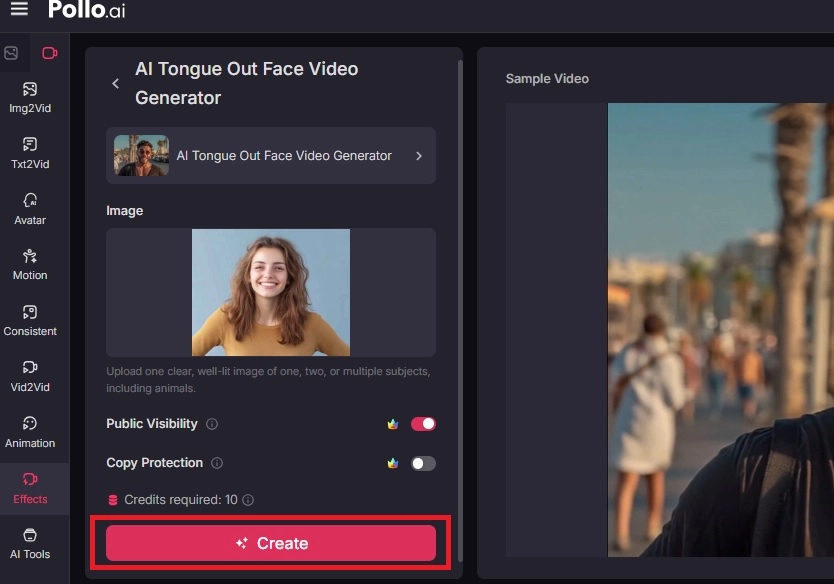Switch to the Effects tab
The width and height of the screenshot is (834, 584).
(30, 488)
